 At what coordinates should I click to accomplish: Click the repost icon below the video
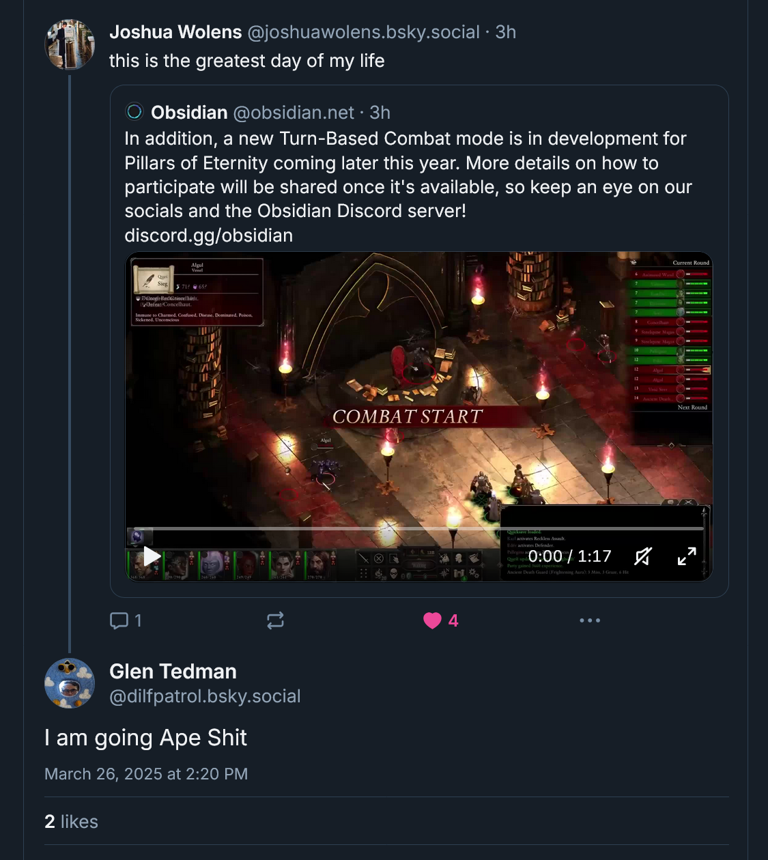(275, 620)
